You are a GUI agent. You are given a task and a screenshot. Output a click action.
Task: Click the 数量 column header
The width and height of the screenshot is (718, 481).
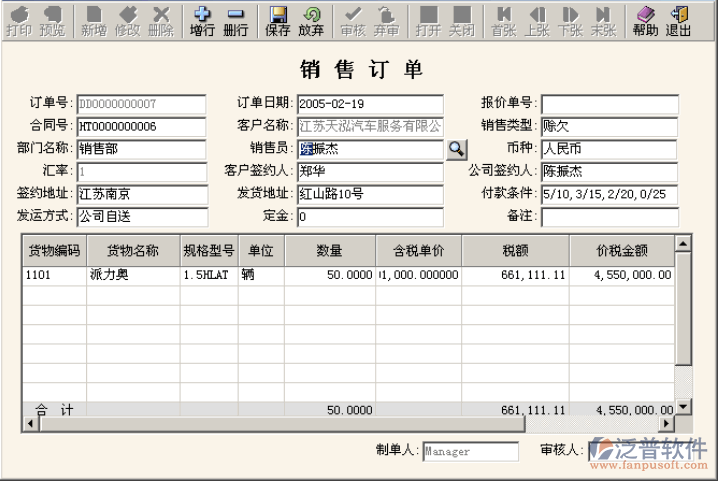click(330, 251)
